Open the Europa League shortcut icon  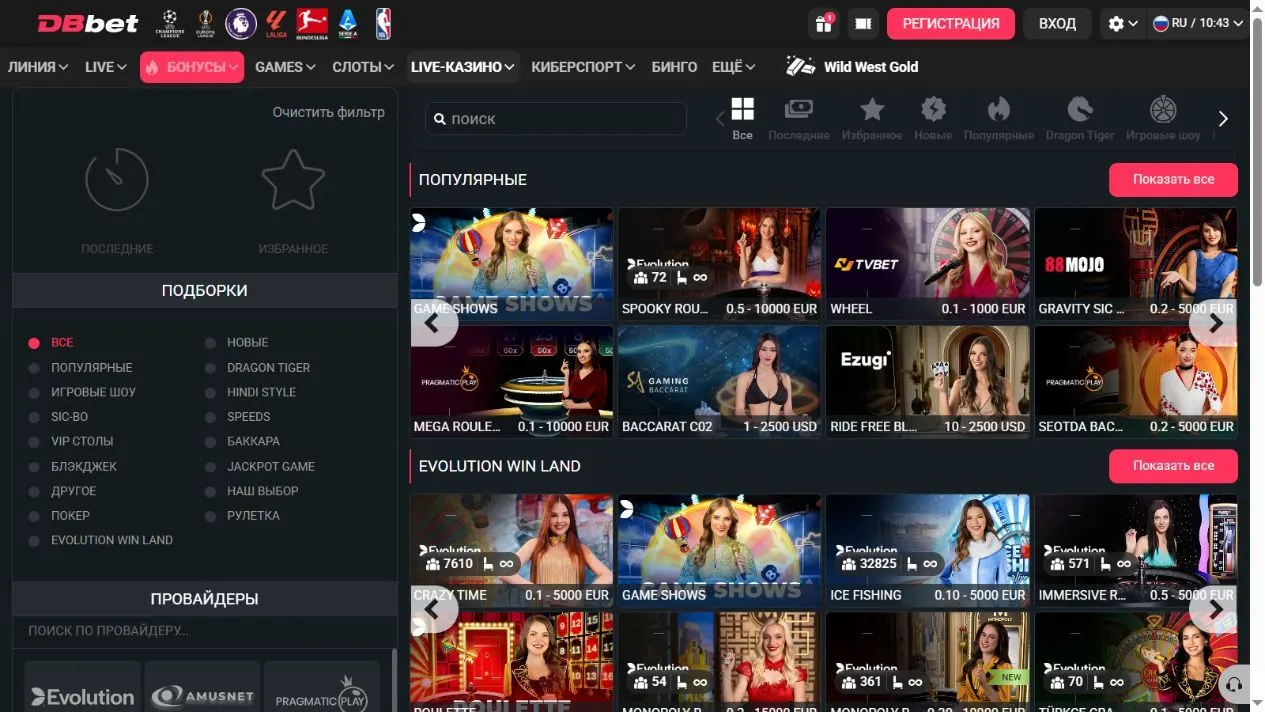(206, 24)
